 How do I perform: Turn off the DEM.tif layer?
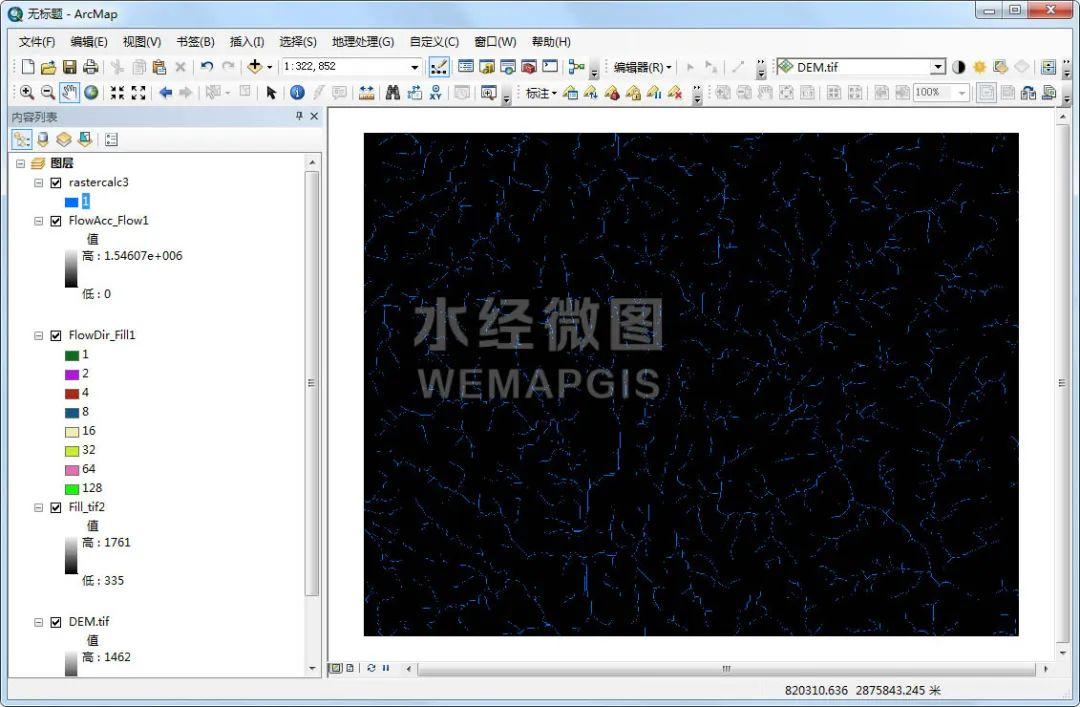click(x=56, y=622)
